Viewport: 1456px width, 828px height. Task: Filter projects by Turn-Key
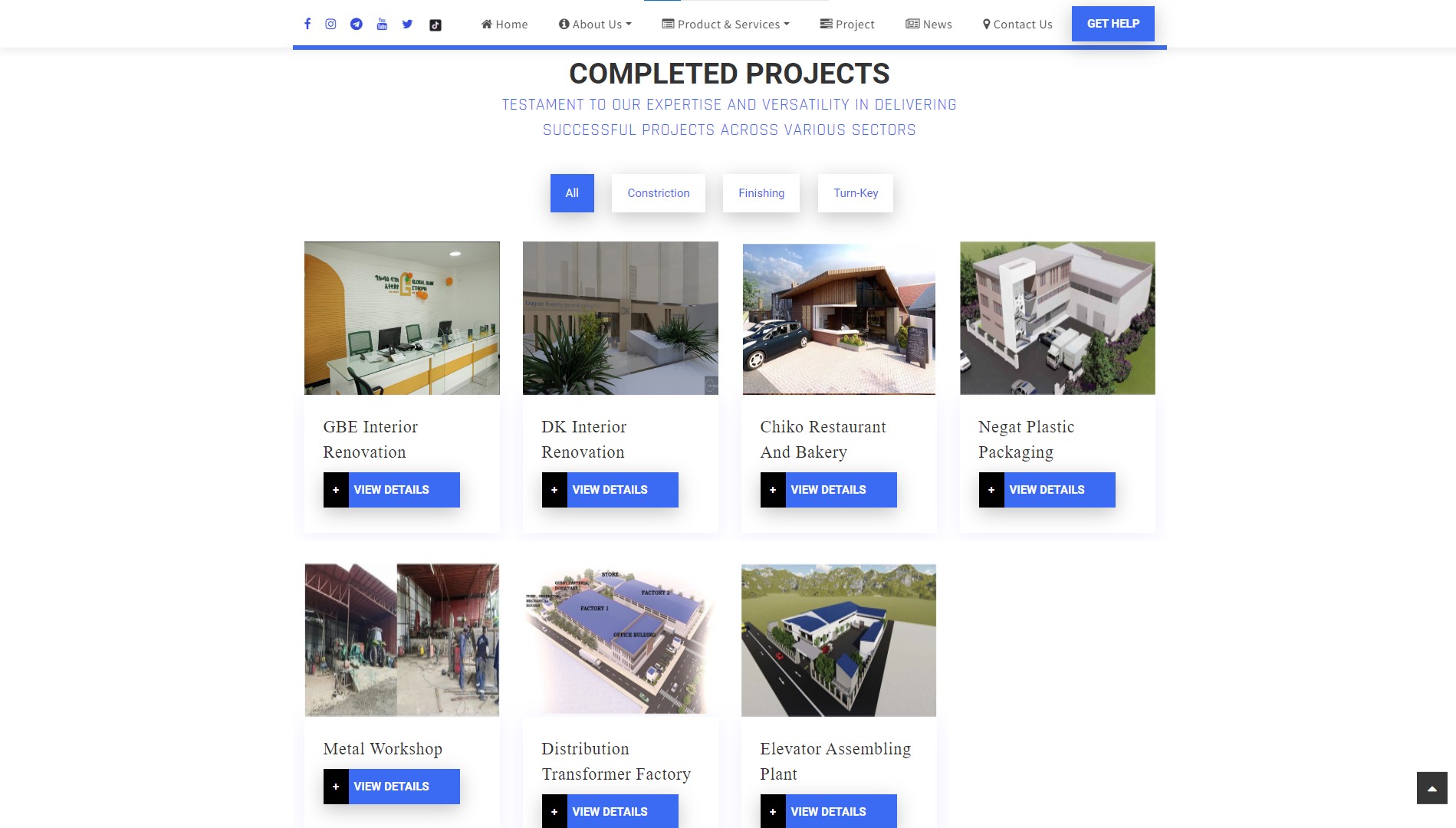point(856,193)
